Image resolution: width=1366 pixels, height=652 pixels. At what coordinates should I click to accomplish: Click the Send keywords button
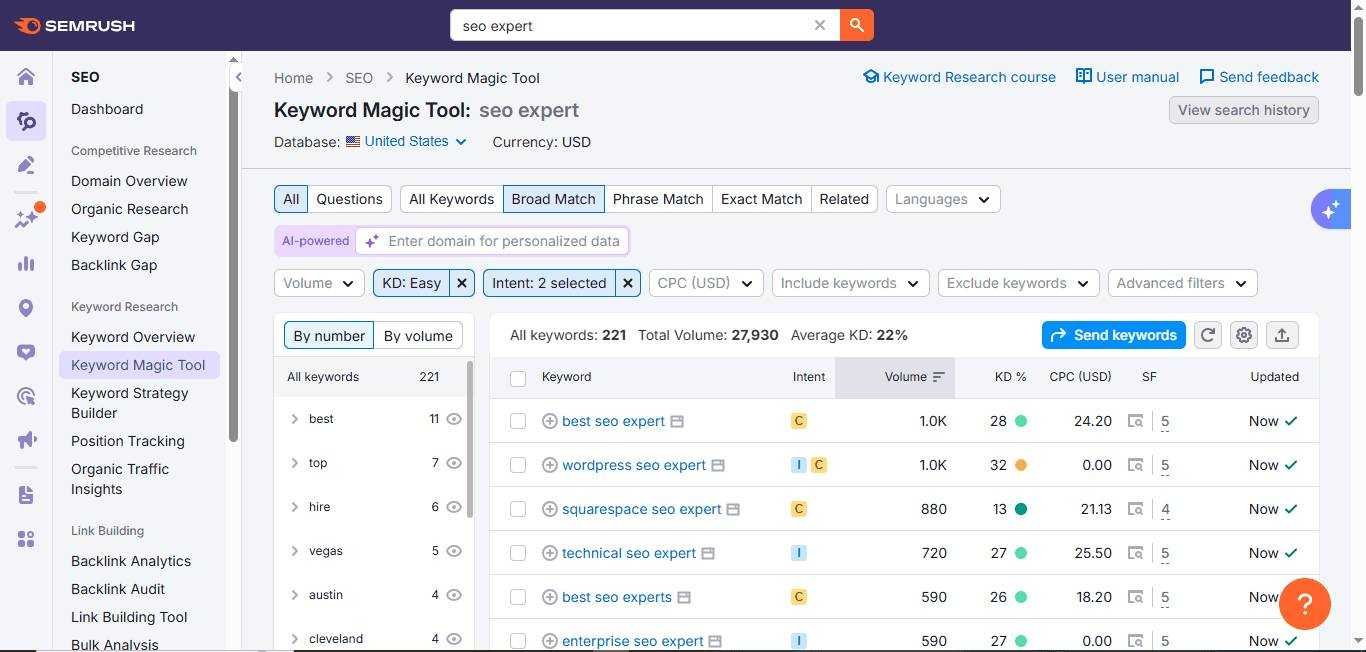tap(1113, 335)
